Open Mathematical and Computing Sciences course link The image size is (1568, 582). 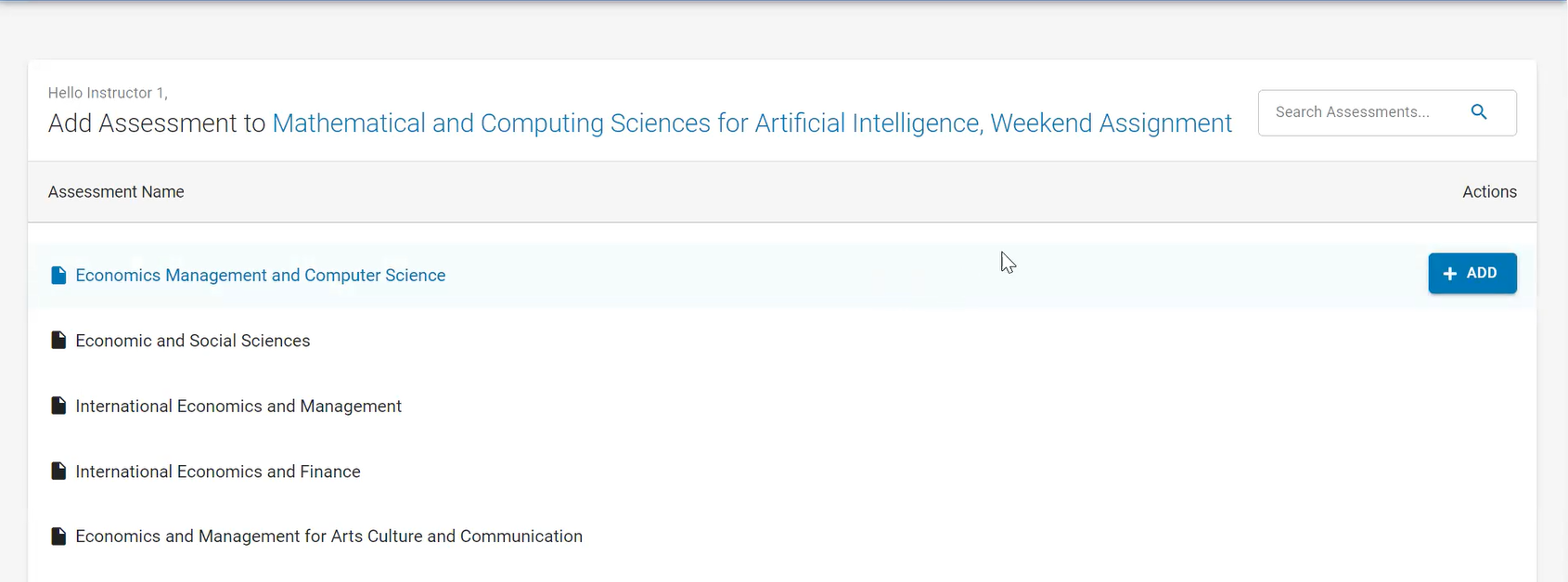pos(627,123)
